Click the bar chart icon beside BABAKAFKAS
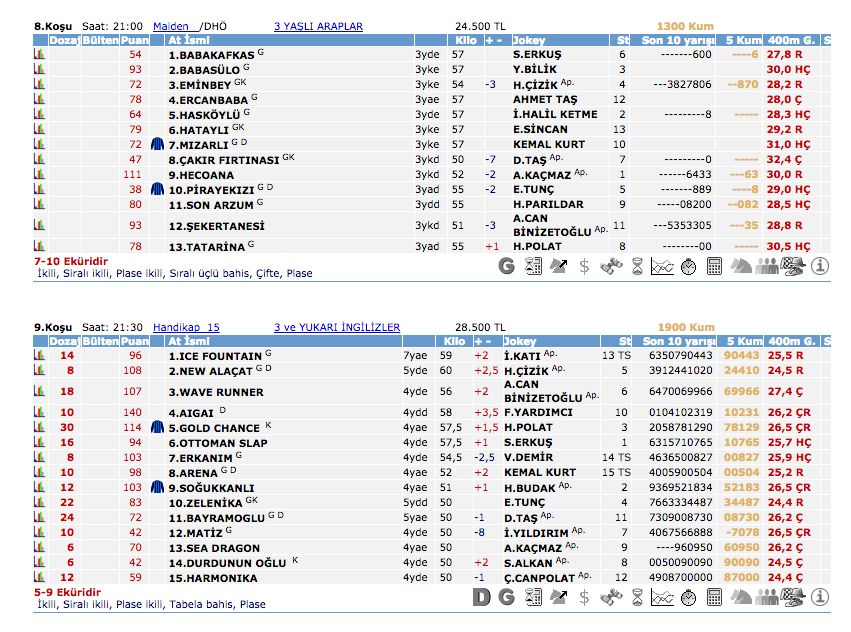851x632 pixels. [x=40, y=54]
